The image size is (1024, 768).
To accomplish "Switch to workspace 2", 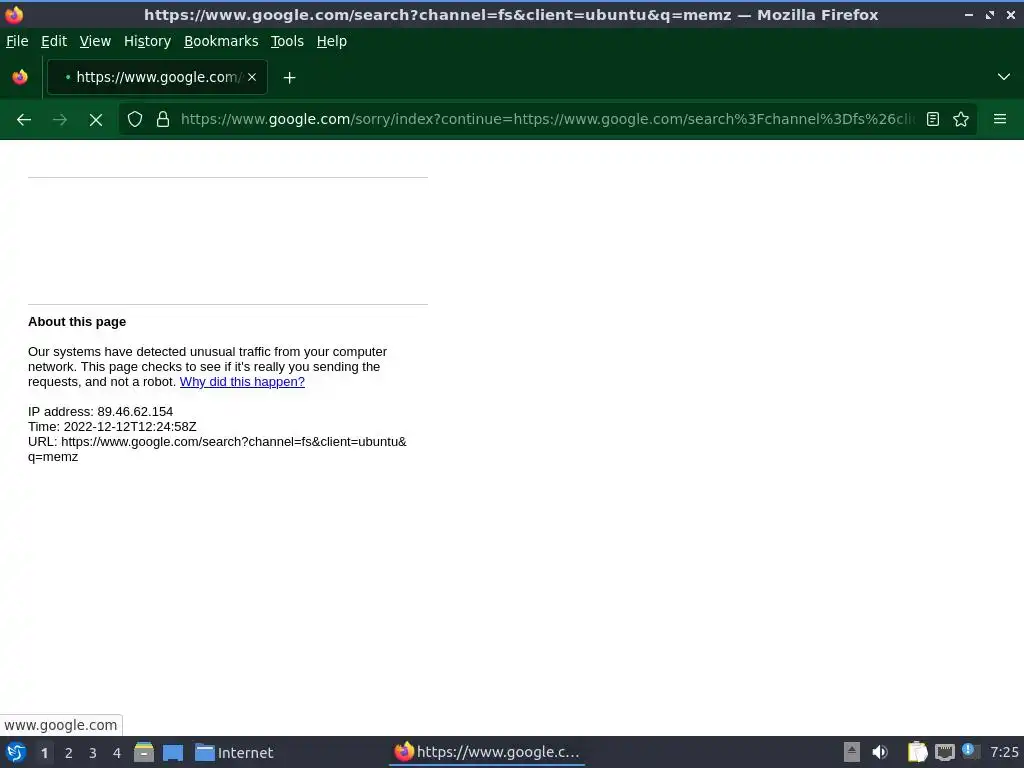I will 69,753.
